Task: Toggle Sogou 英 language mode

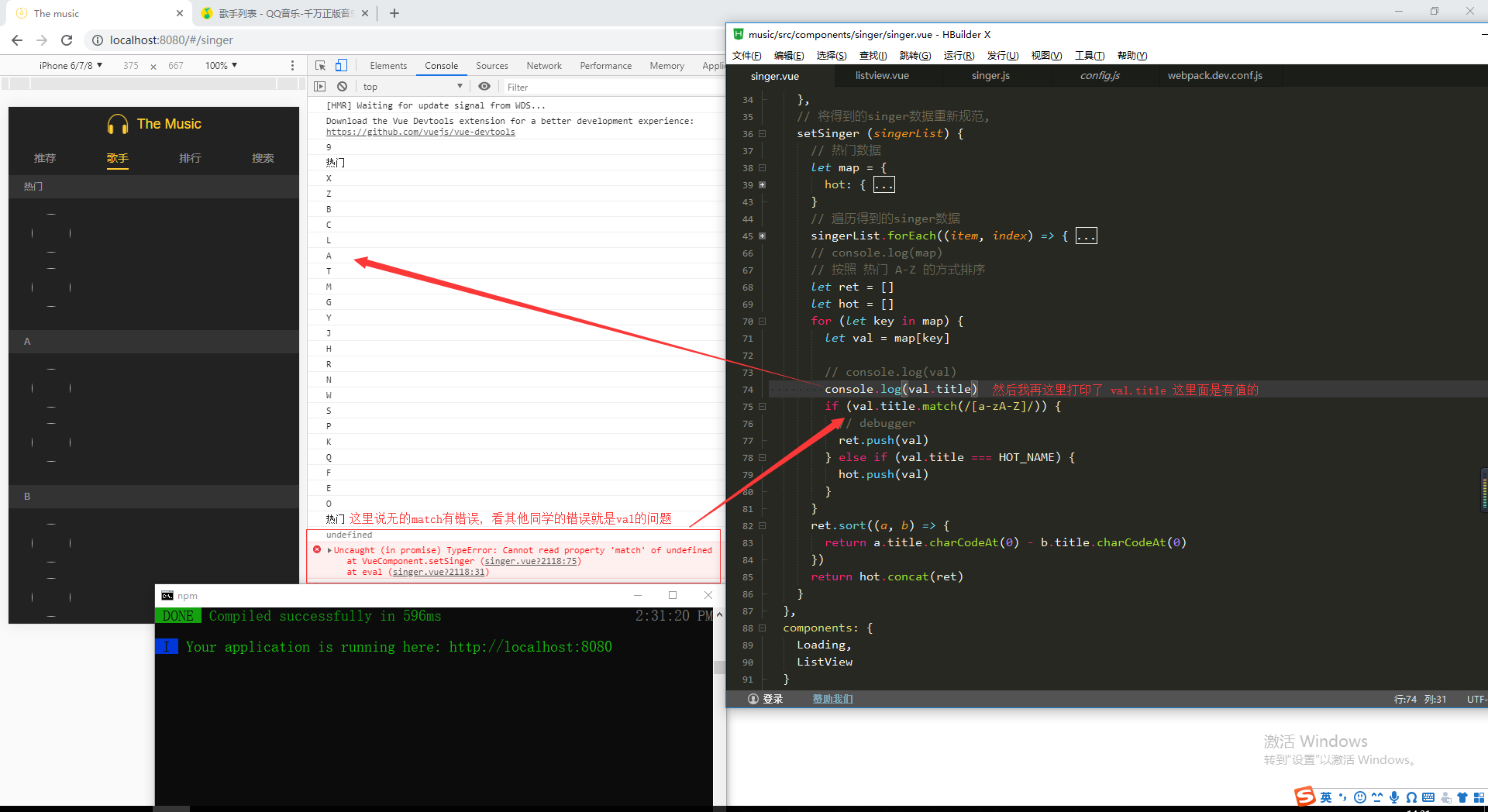Action: pyautogui.click(x=1326, y=797)
